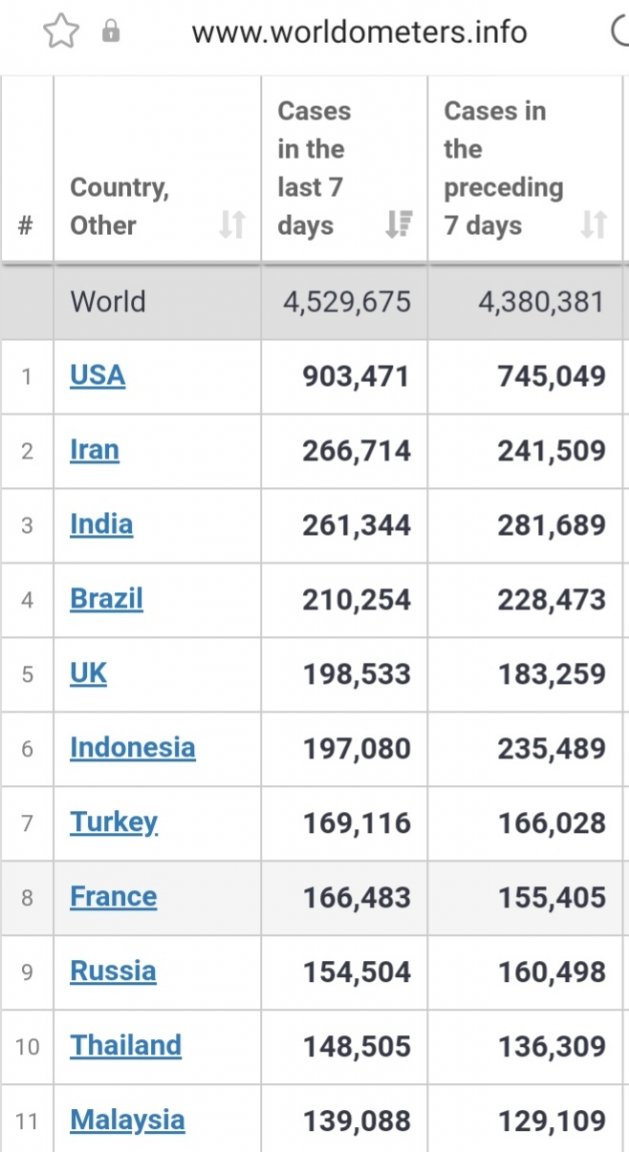Screen dimensions: 629x1152
Task: Open the Russia country link
Action: point(113,971)
